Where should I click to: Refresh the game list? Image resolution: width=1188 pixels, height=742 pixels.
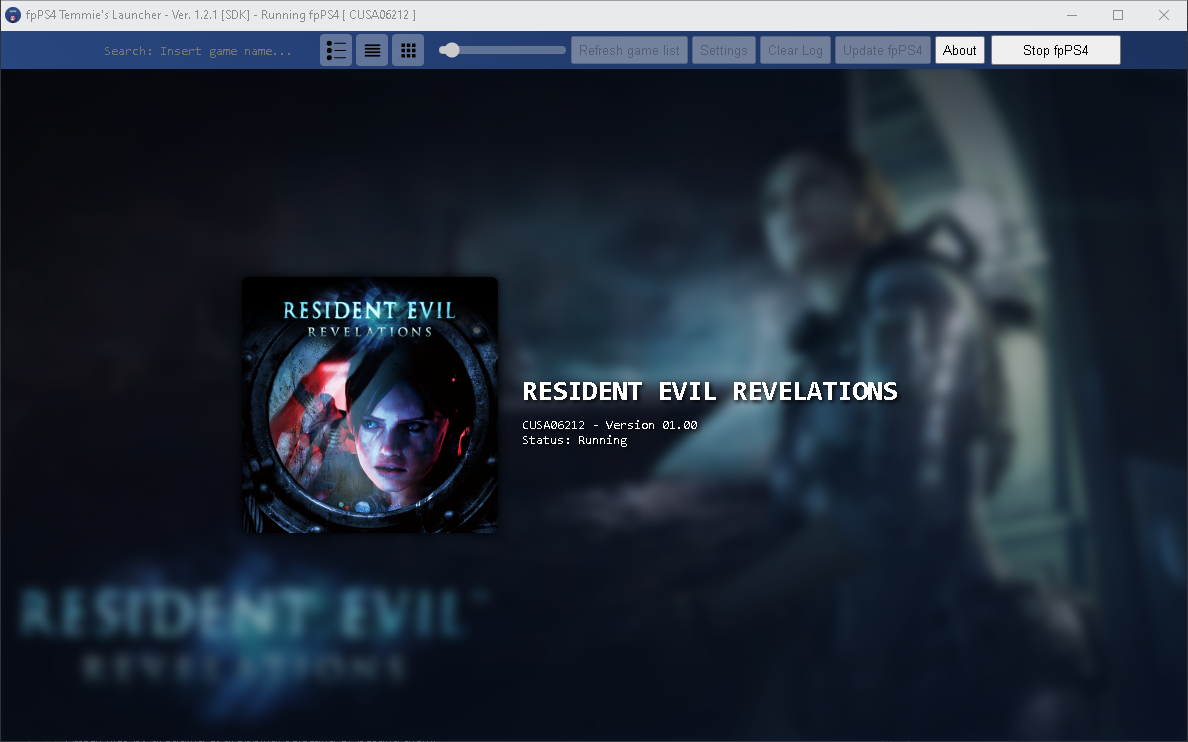[x=629, y=49]
